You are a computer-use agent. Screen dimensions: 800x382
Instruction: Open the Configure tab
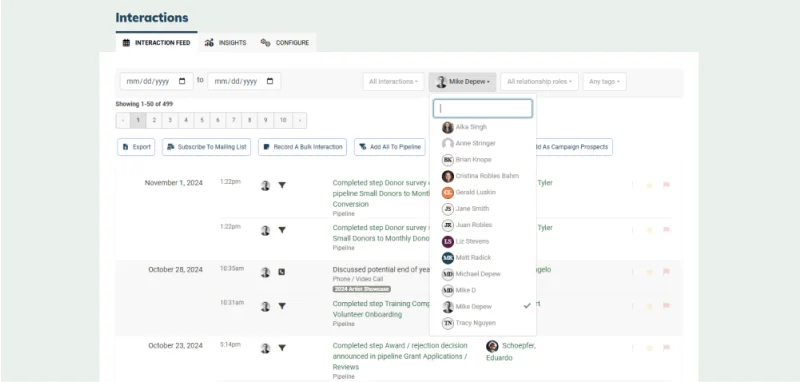pyautogui.click(x=285, y=43)
